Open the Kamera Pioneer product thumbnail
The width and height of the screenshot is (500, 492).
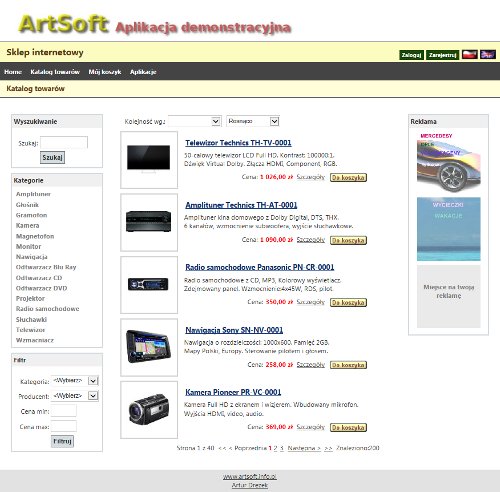pos(149,410)
